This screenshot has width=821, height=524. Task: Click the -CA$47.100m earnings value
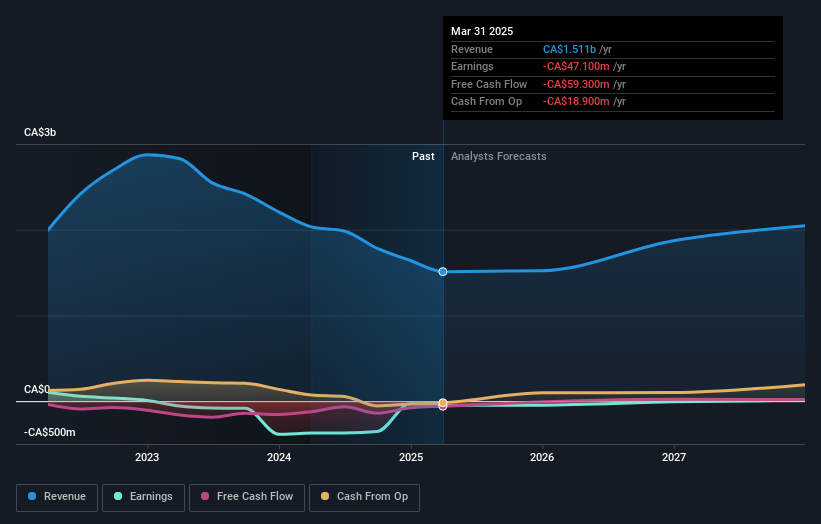click(576, 66)
